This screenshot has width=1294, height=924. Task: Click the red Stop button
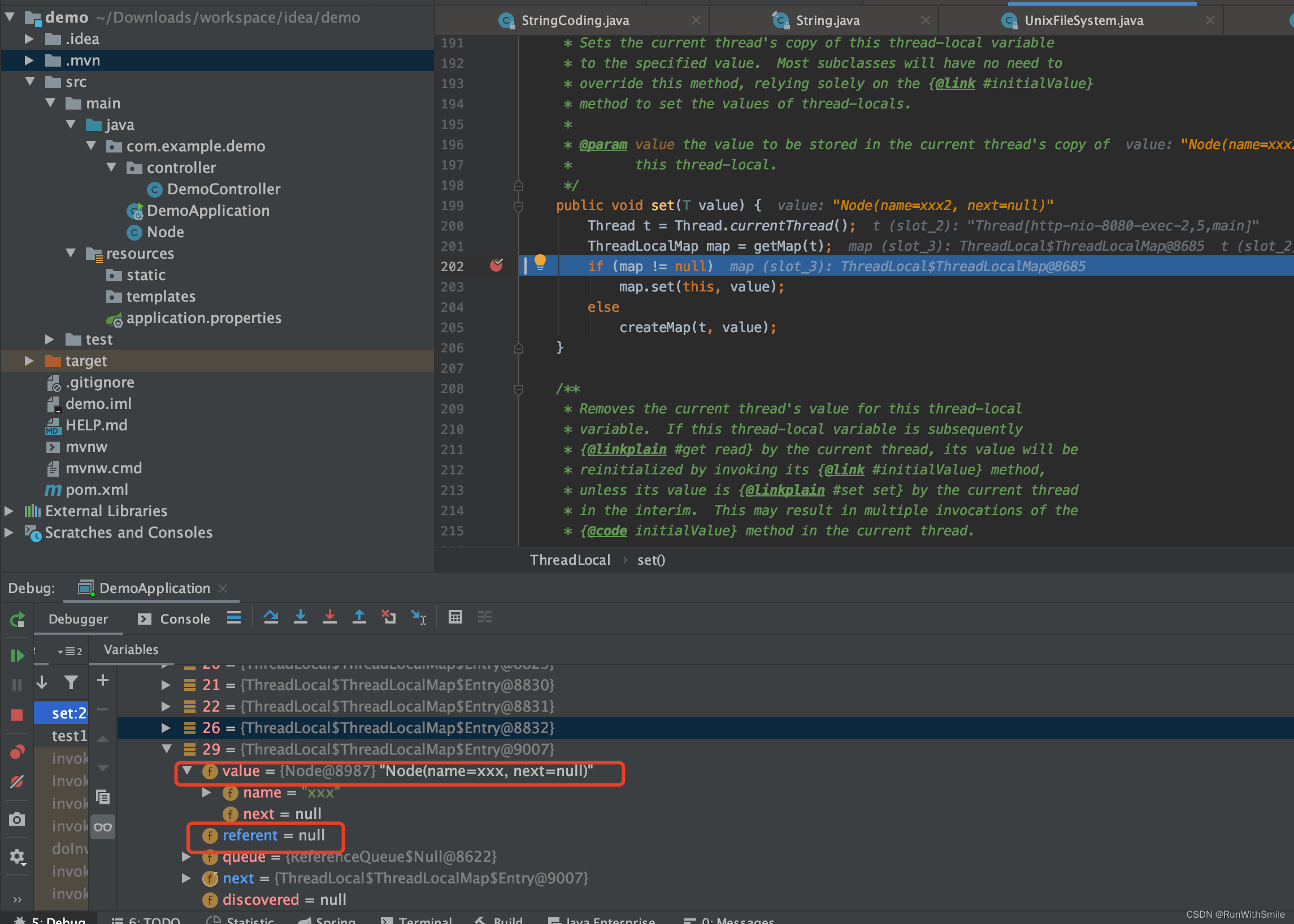coord(17,714)
